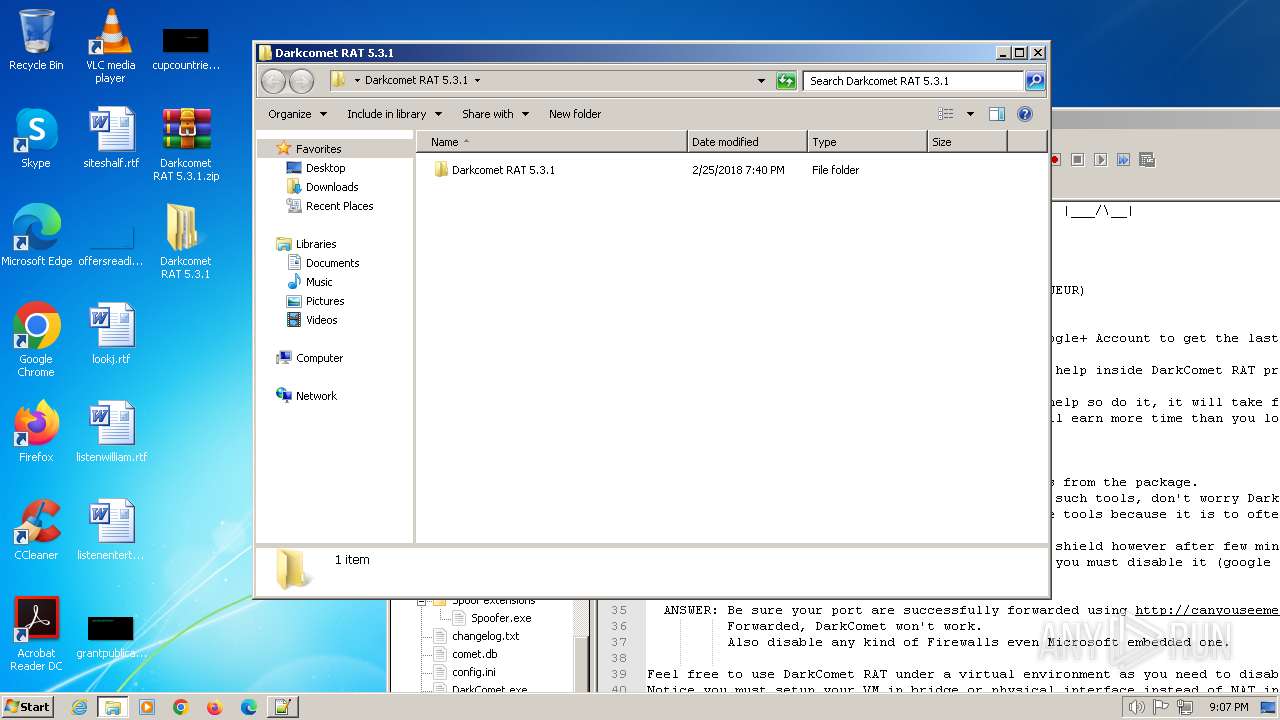This screenshot has width=1280, height=720.
Task: Click save recorded macro icon
Action: click(x=1146, y=160)
